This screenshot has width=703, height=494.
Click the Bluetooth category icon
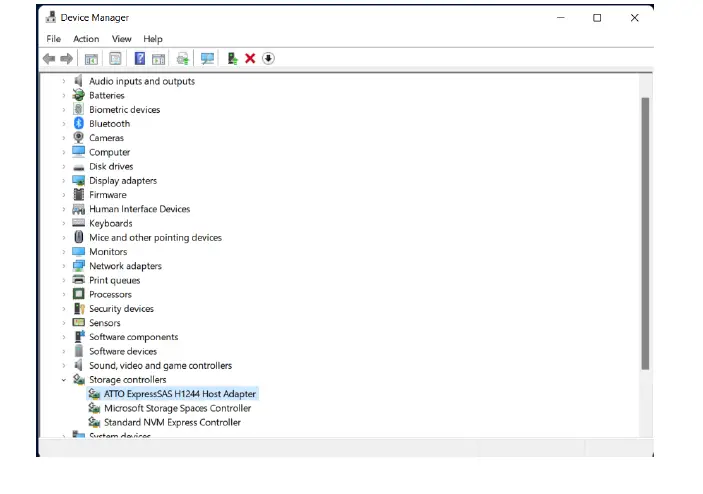click(79, 124)
